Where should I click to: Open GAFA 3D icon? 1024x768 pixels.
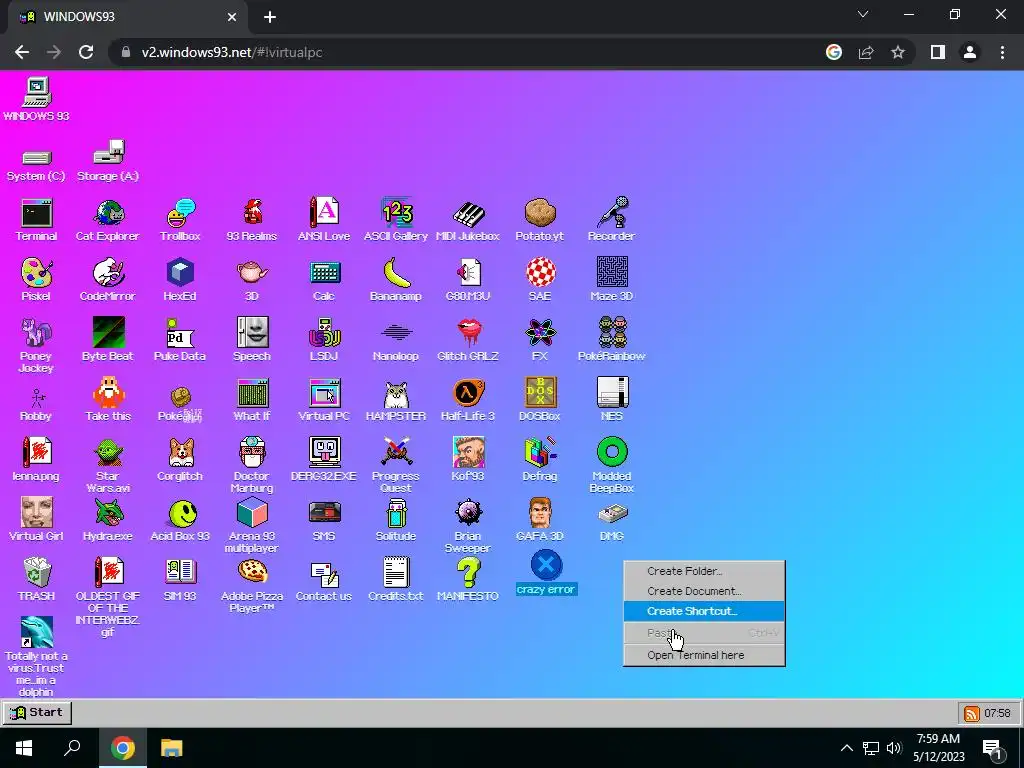pyautogui.click(x=539, y=520)
